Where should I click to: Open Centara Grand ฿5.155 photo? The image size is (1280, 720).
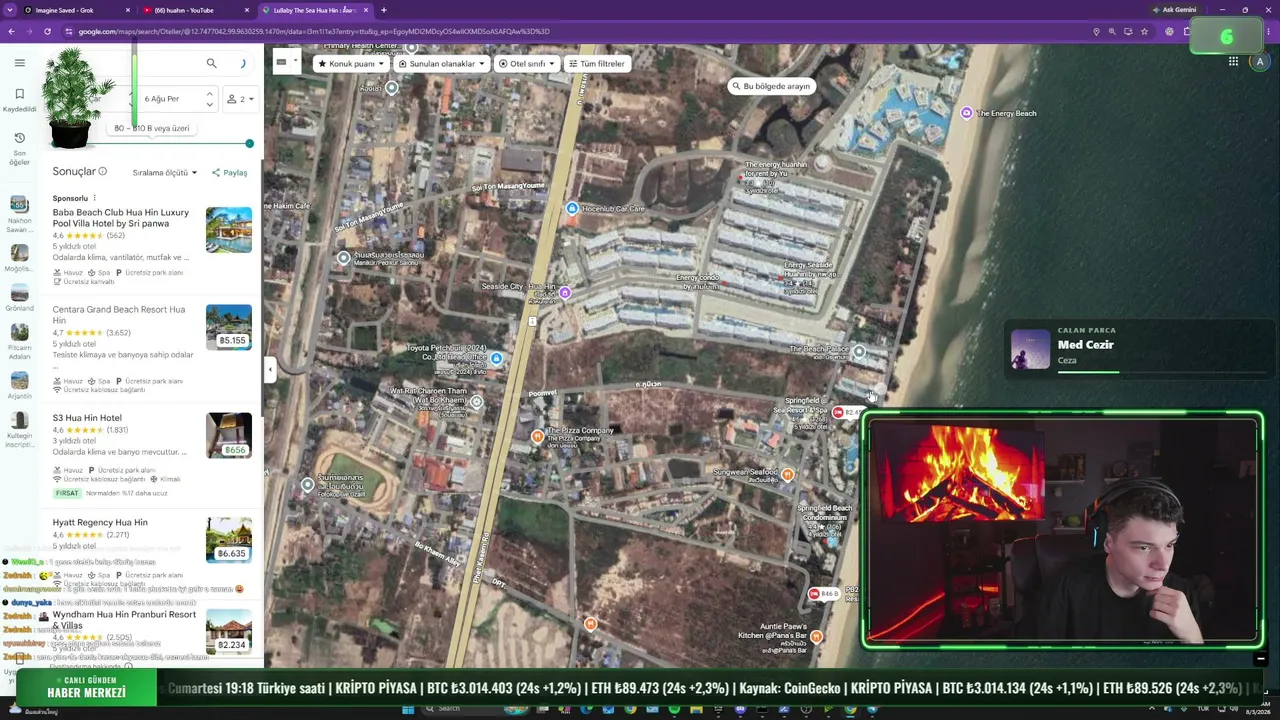tap(229, 327)
